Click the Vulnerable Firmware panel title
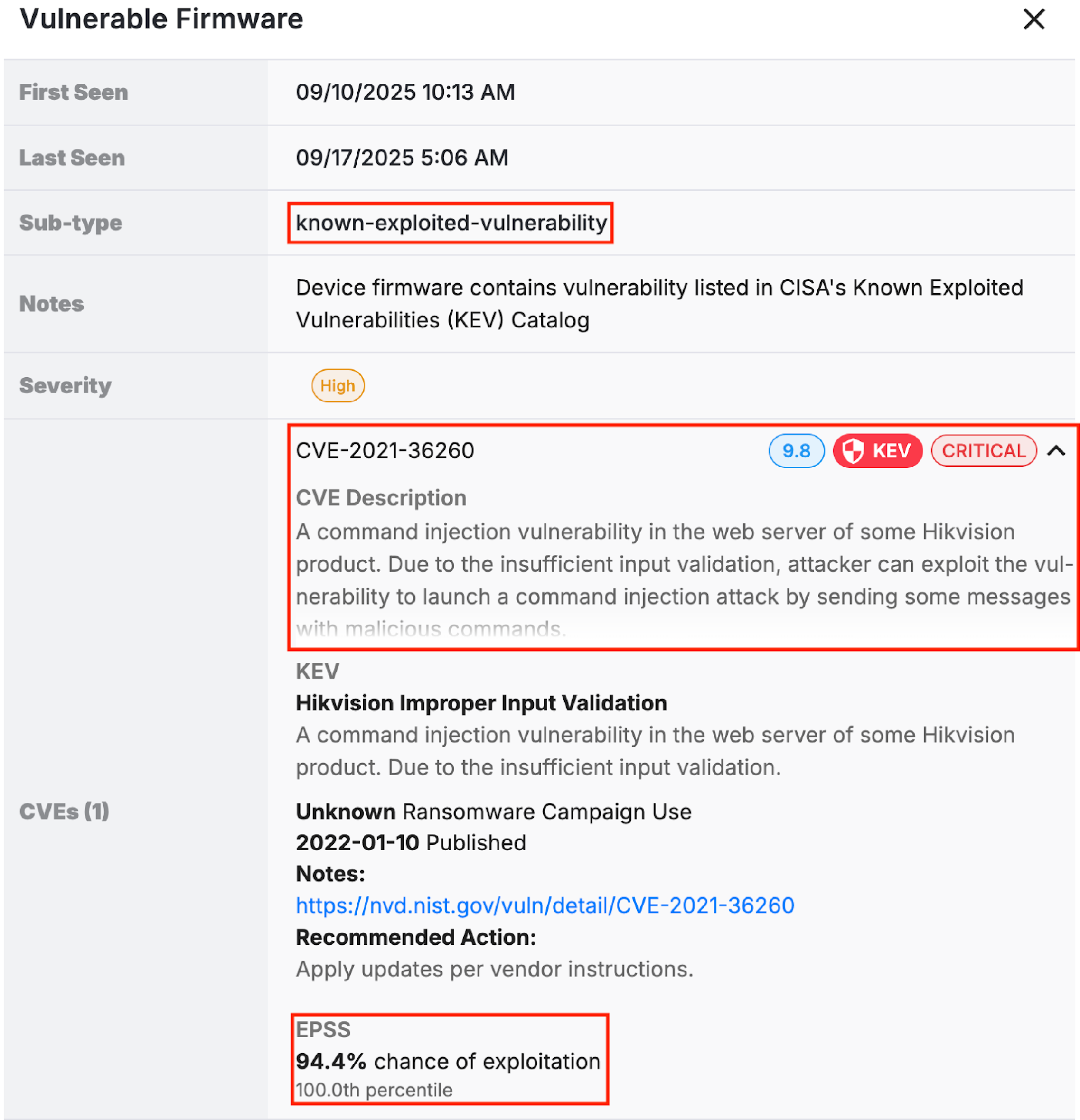Image resolution: width=1080 pixels, height=1120 pixels. tap(161, 19)
